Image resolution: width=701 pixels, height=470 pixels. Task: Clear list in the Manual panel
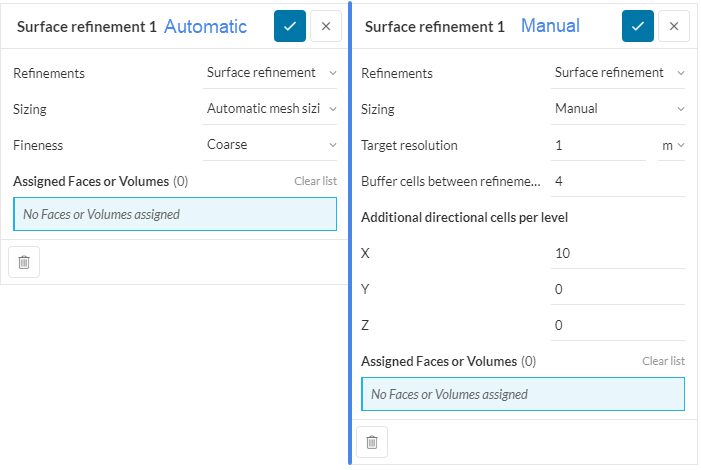[x=663, y=361]
